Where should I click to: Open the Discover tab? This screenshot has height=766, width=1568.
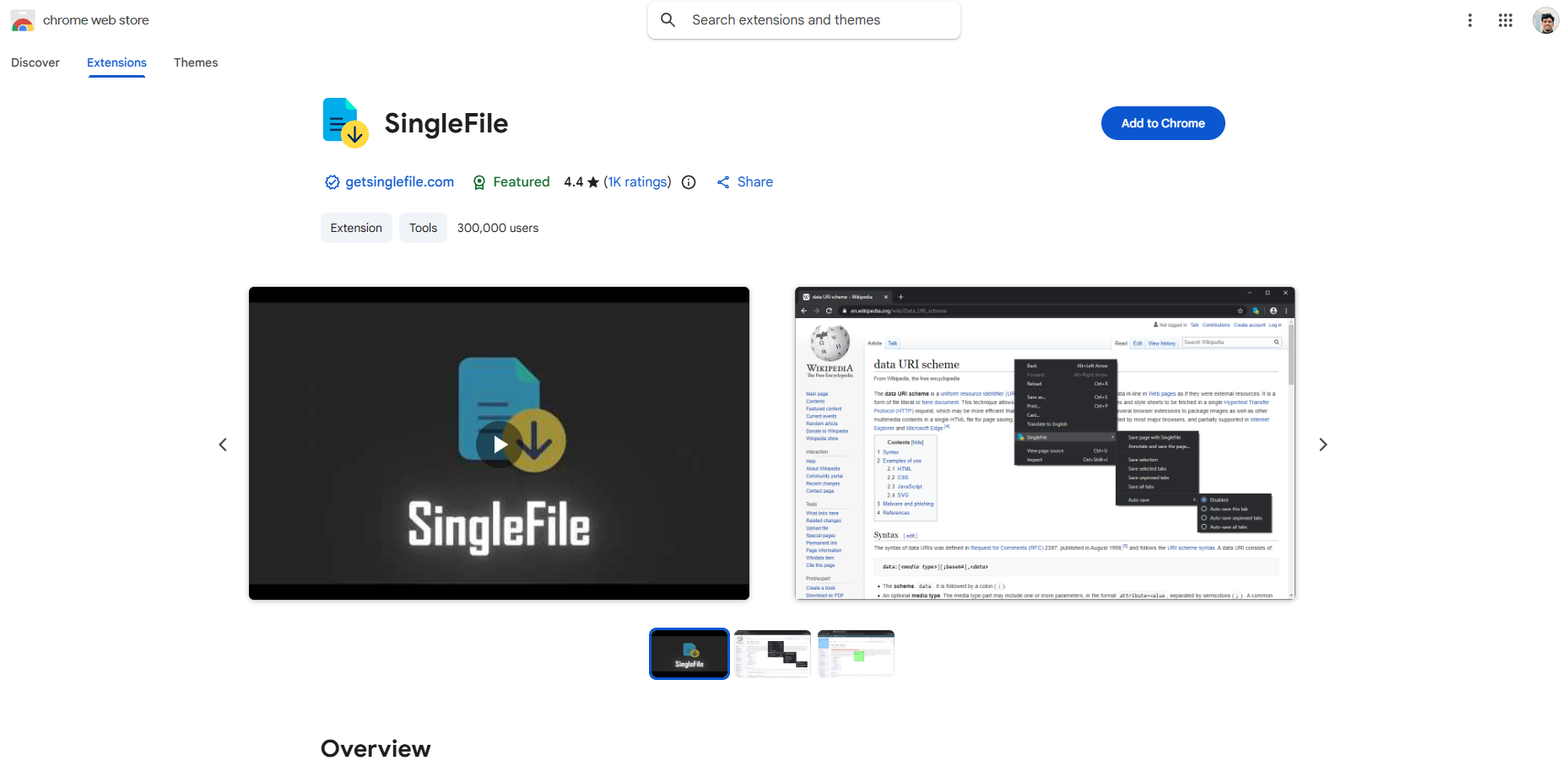pos(35,62)
